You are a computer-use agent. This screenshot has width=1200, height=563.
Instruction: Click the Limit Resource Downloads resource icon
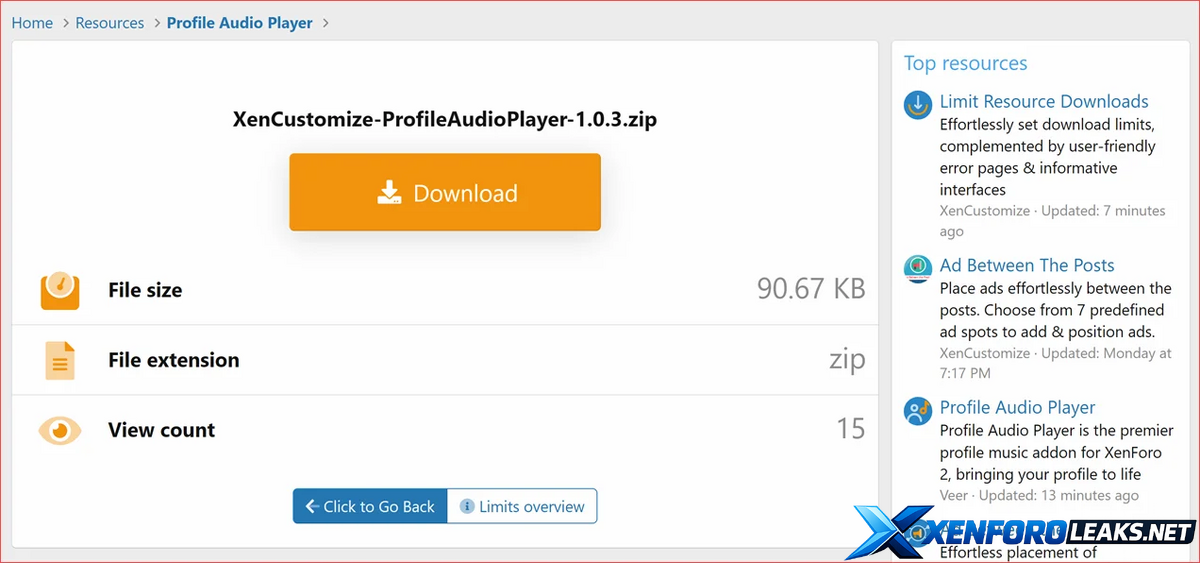click(918, 105)
